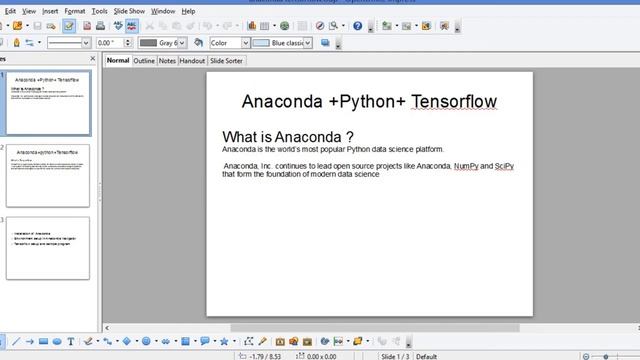Screen dimensions: 640x360
Task: Click the Arrange tool icon
Action: tap(358, 341)
